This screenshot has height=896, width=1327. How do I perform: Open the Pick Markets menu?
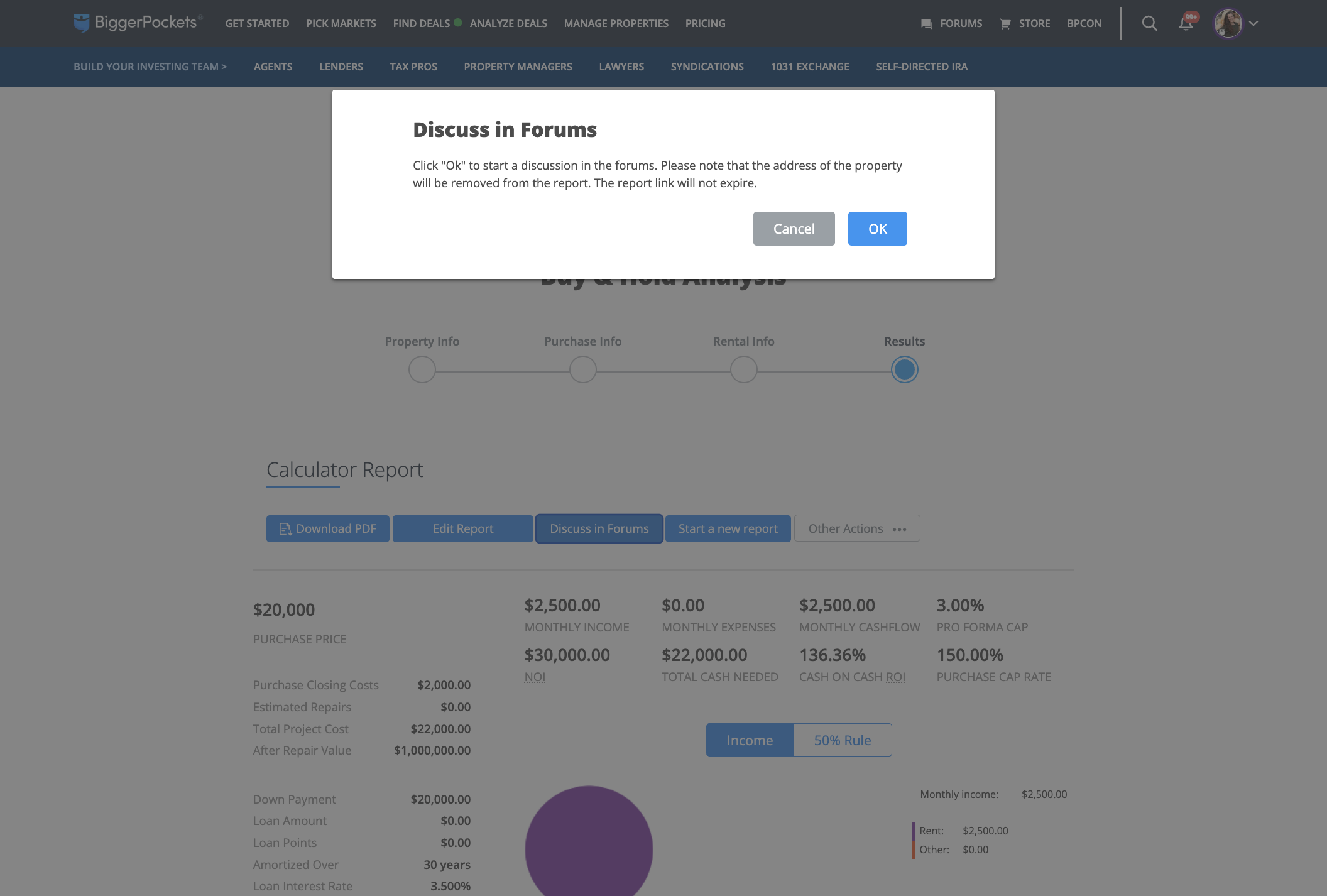coord(341,23)
